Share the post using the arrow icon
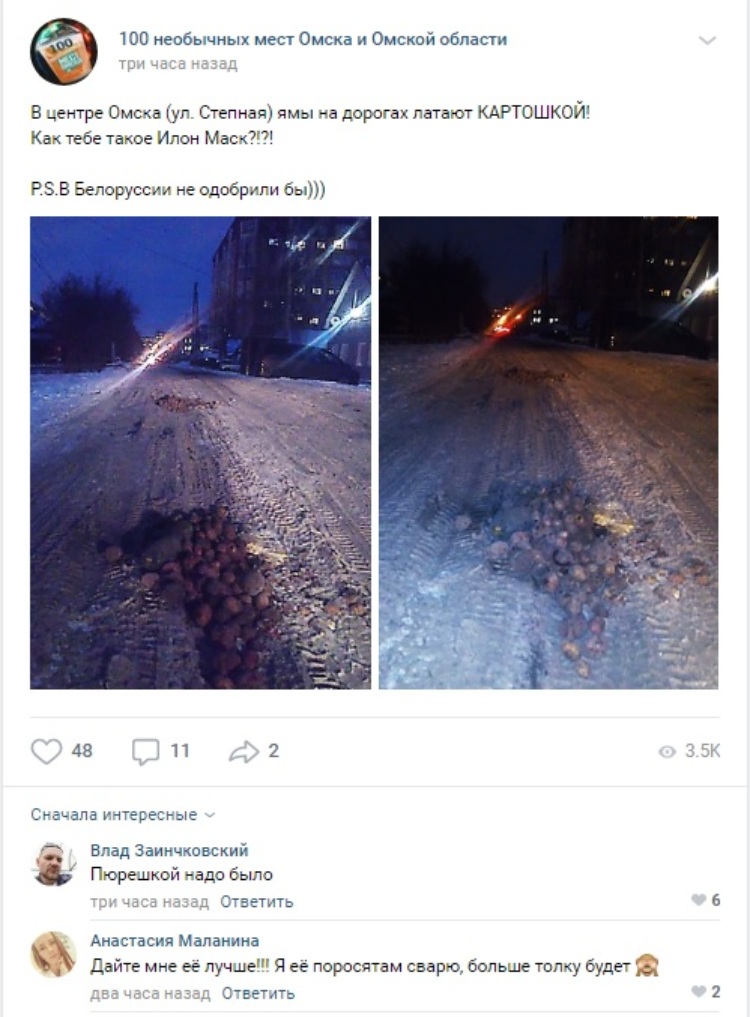Screen dimensions: 750x1017 pos(244,752)
